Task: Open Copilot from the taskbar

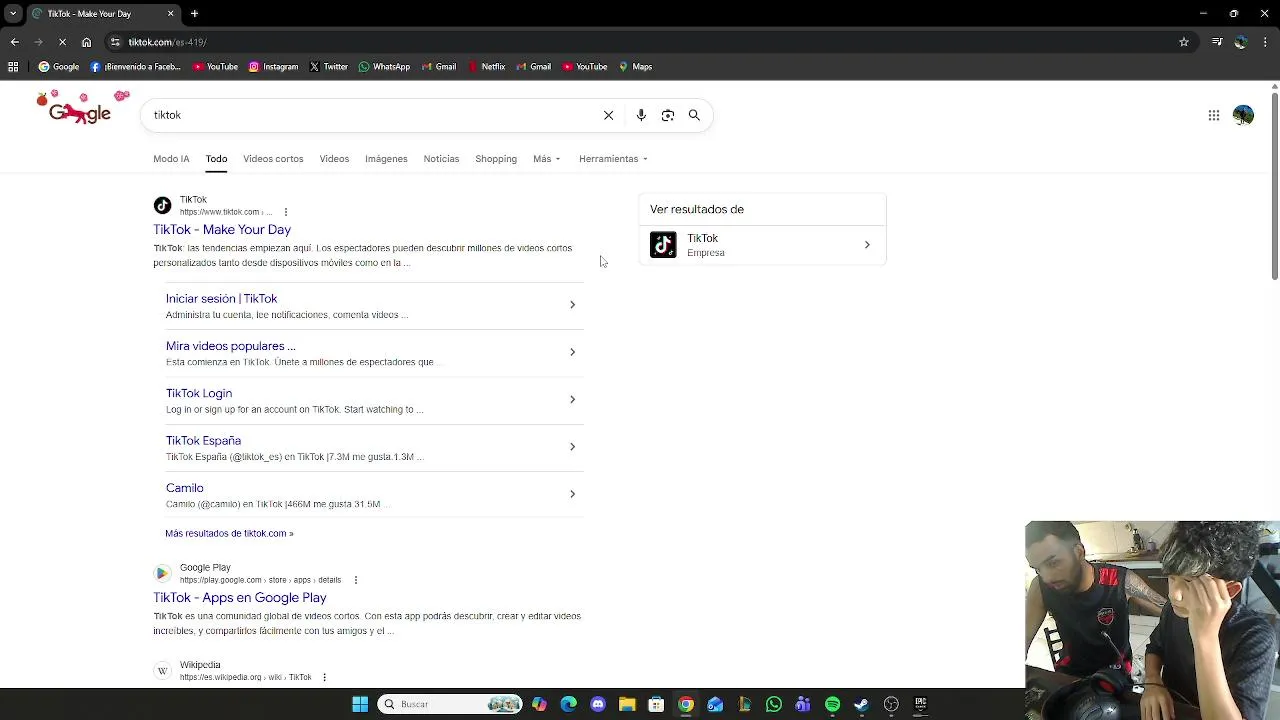Action: pyautogui.click(x=539, y=704)
